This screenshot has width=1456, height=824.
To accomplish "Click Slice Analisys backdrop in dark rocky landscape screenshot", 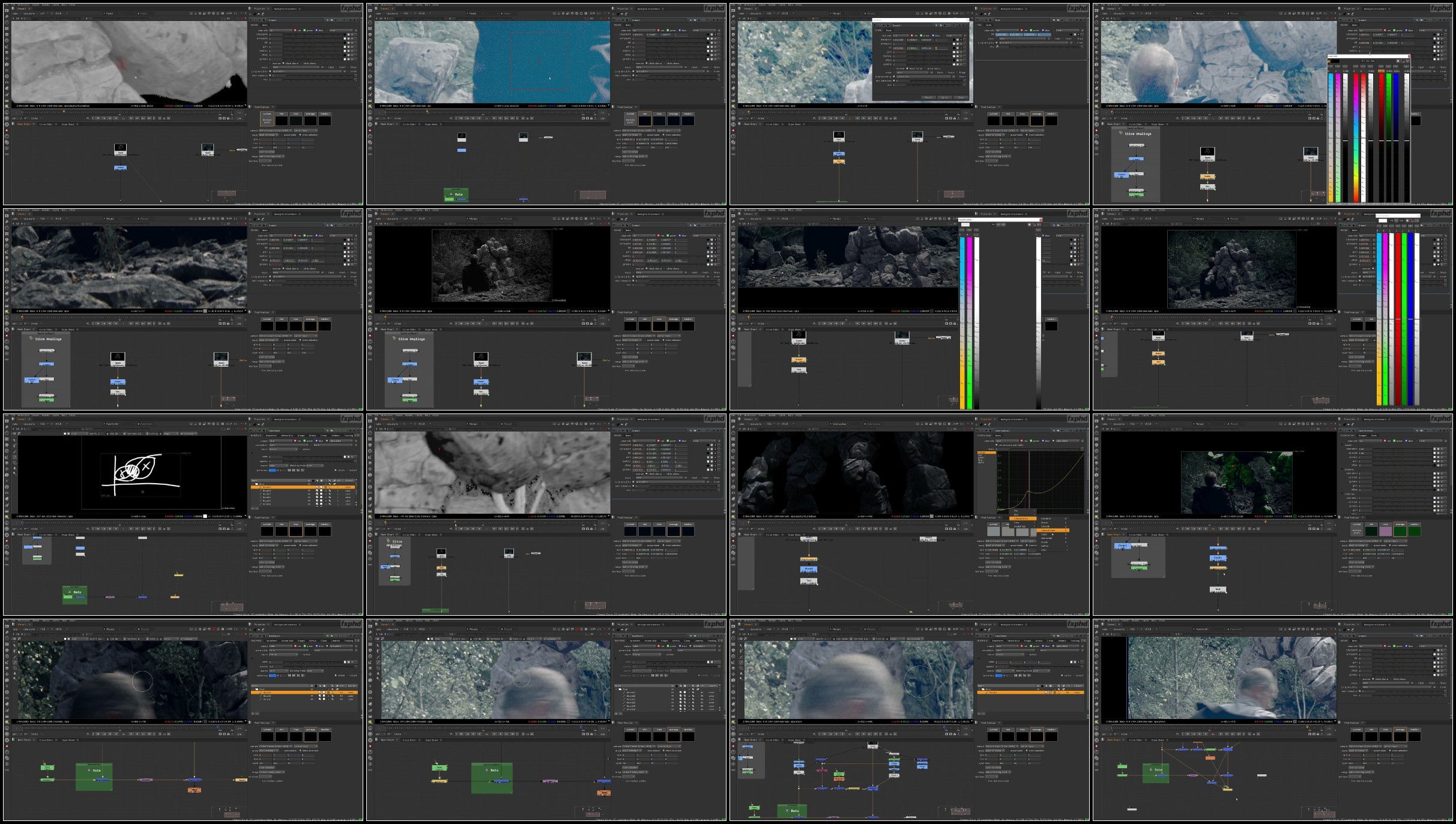I will pyautogui.click(x=46, y=370).
